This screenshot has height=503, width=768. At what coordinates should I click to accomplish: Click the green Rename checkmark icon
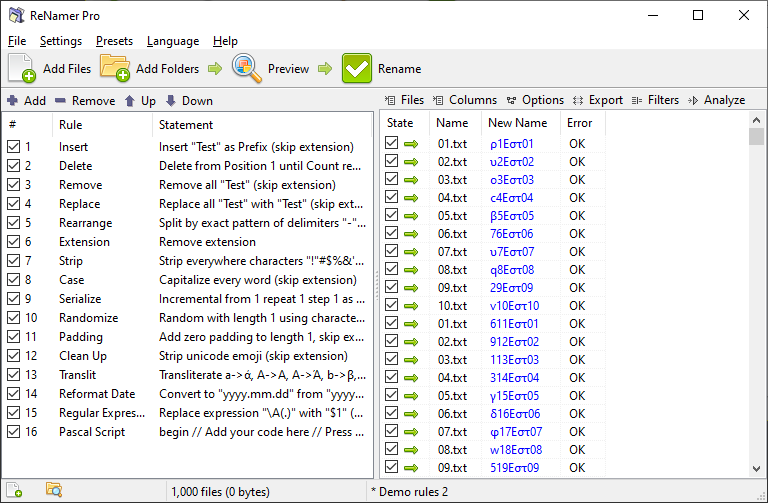[x=357, y=69]
